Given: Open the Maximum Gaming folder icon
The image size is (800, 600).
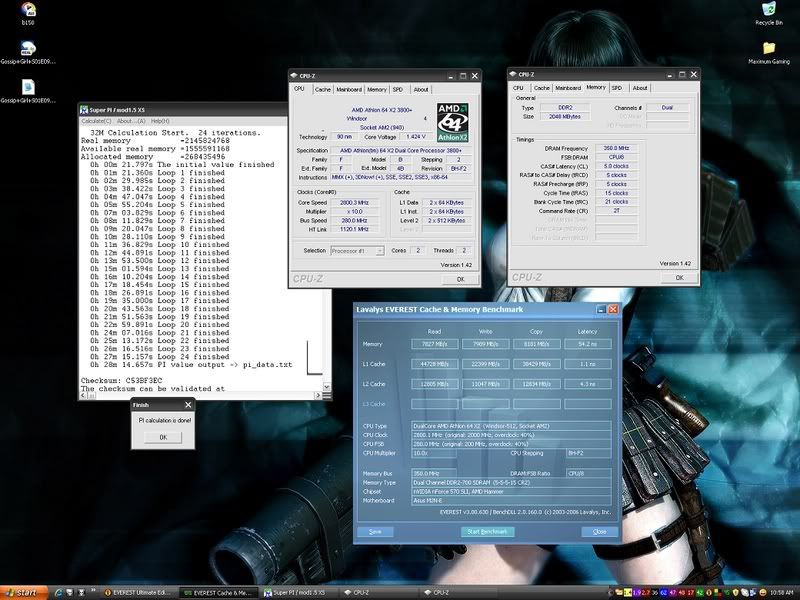Looking at the screenshot, I should click(x=768, y=50).
